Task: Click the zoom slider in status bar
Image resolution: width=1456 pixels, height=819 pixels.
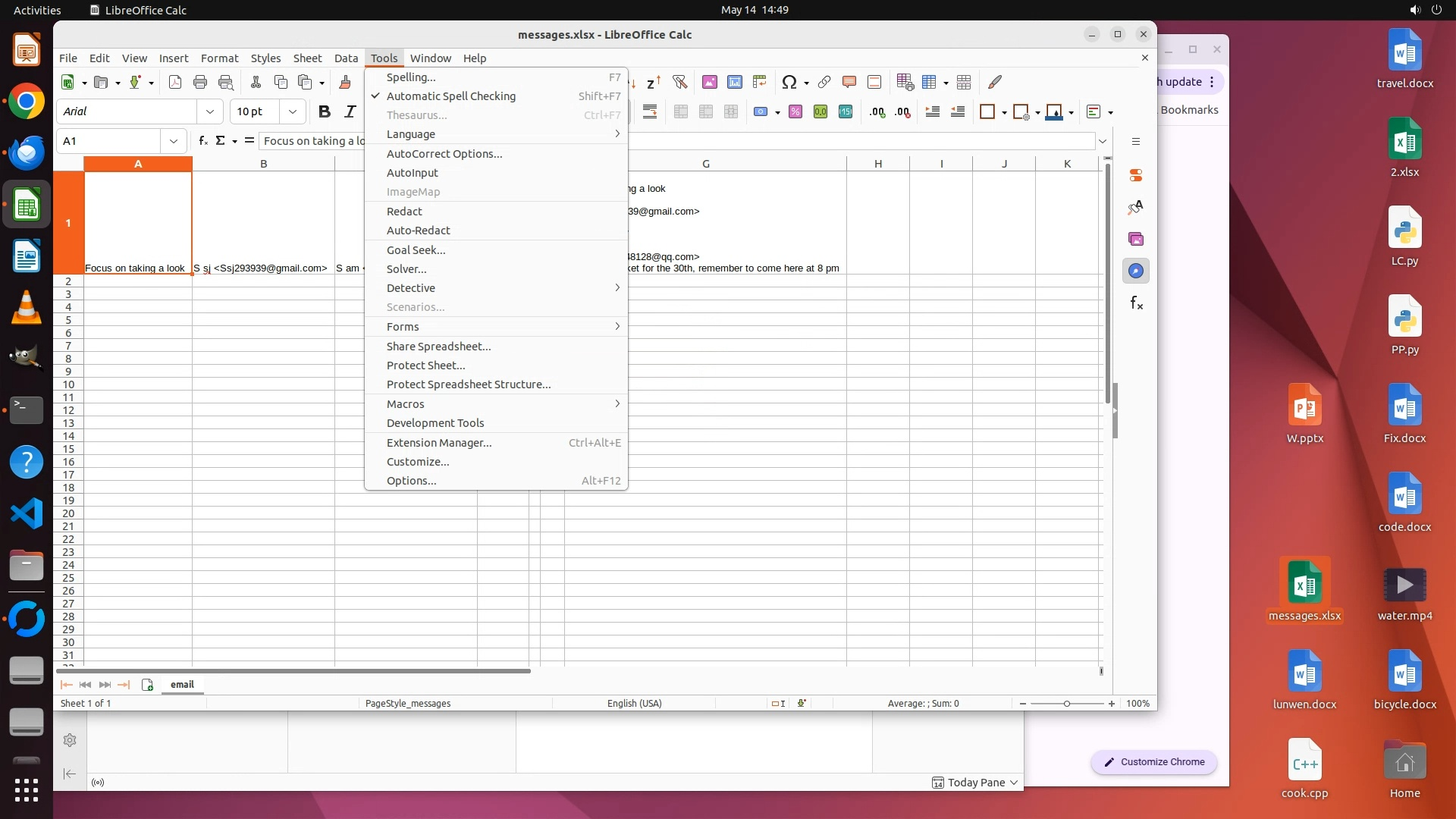Action: 1066,704
